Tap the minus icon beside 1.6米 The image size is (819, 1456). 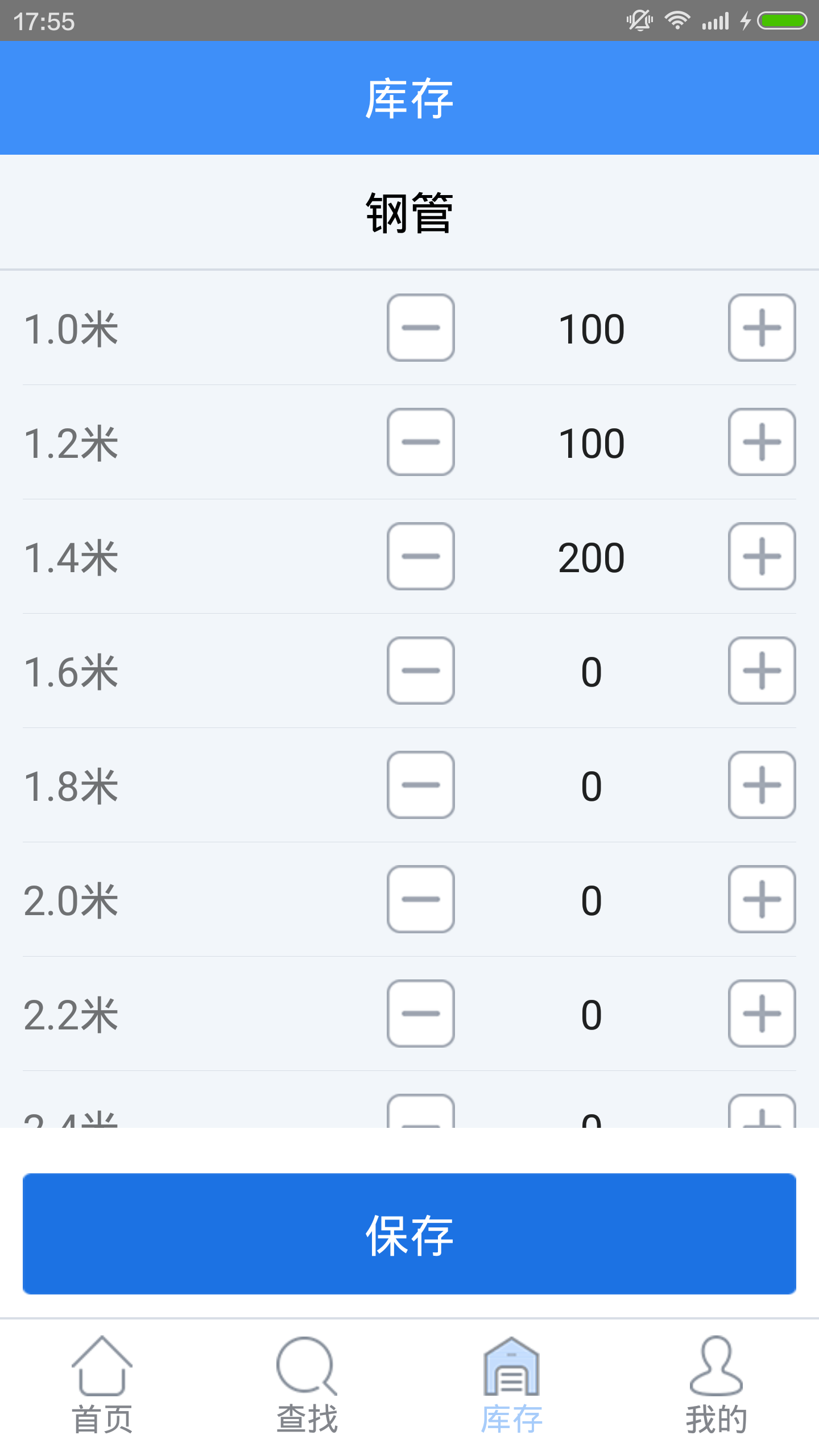pyautogui.click(x=420, y=671)
